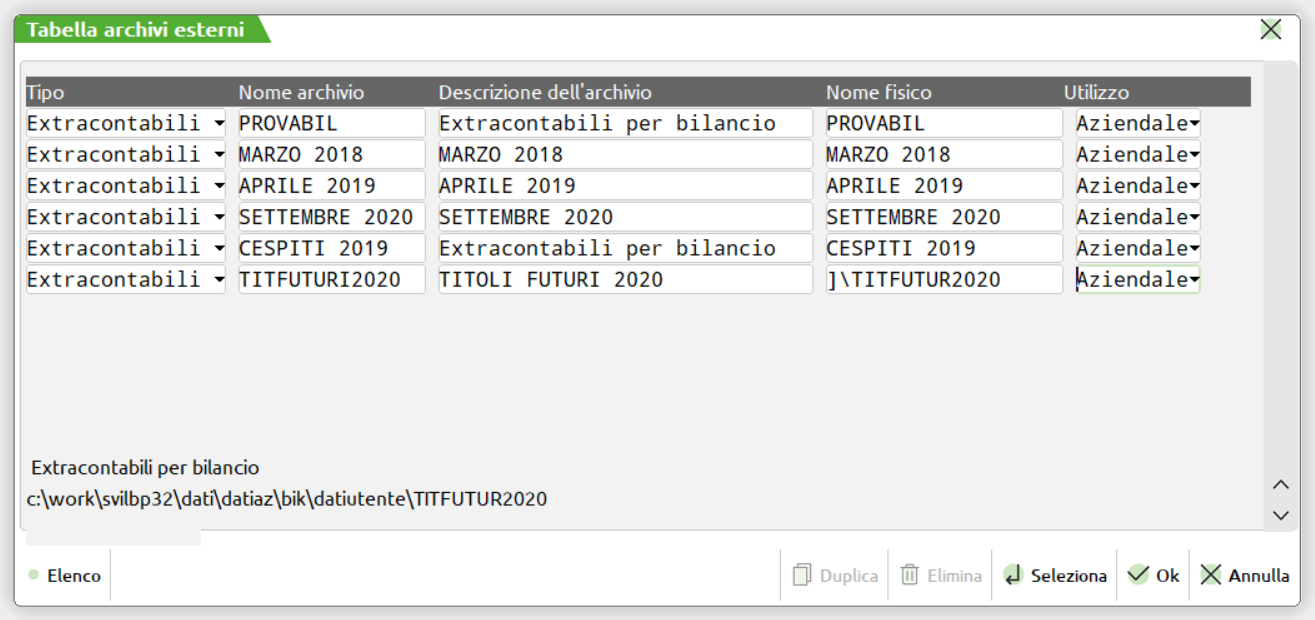Click the Nome archivio column header

tap(301, 93)
